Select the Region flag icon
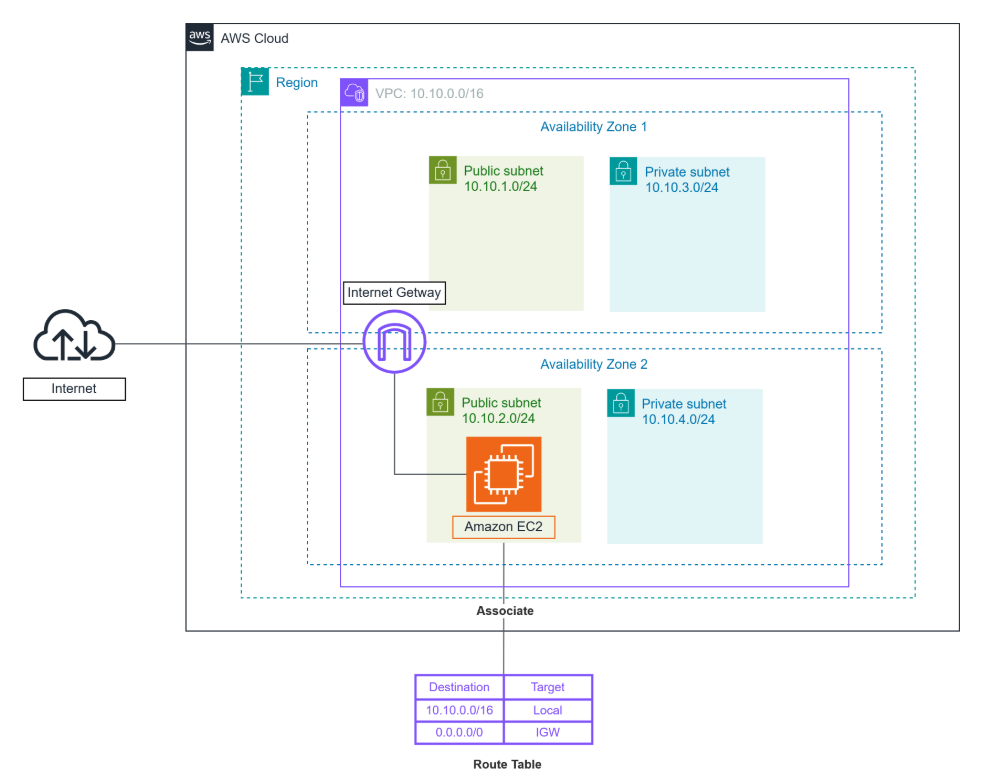The image size is (1005, 781). pyautogui.click(x=255, y=81)
